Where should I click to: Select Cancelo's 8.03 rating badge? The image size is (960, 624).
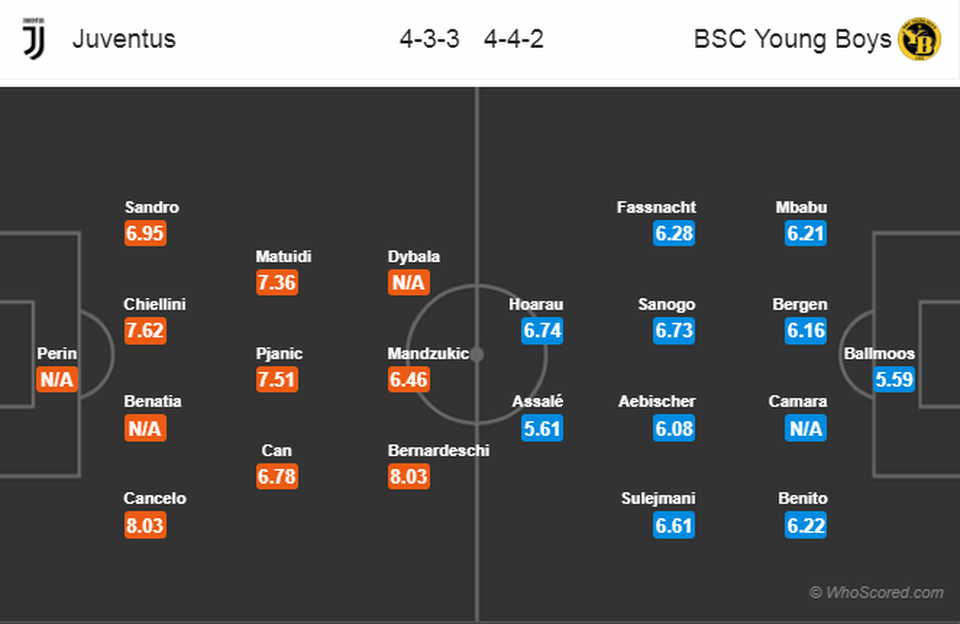tap(145, 525)
